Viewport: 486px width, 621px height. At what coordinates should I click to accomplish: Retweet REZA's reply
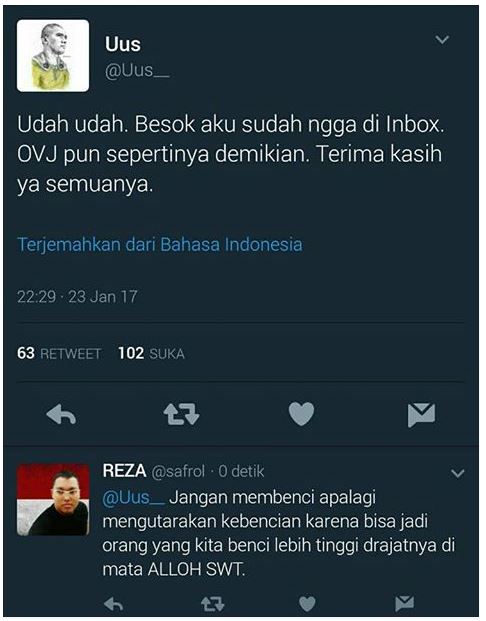click(x=213, y=604)
